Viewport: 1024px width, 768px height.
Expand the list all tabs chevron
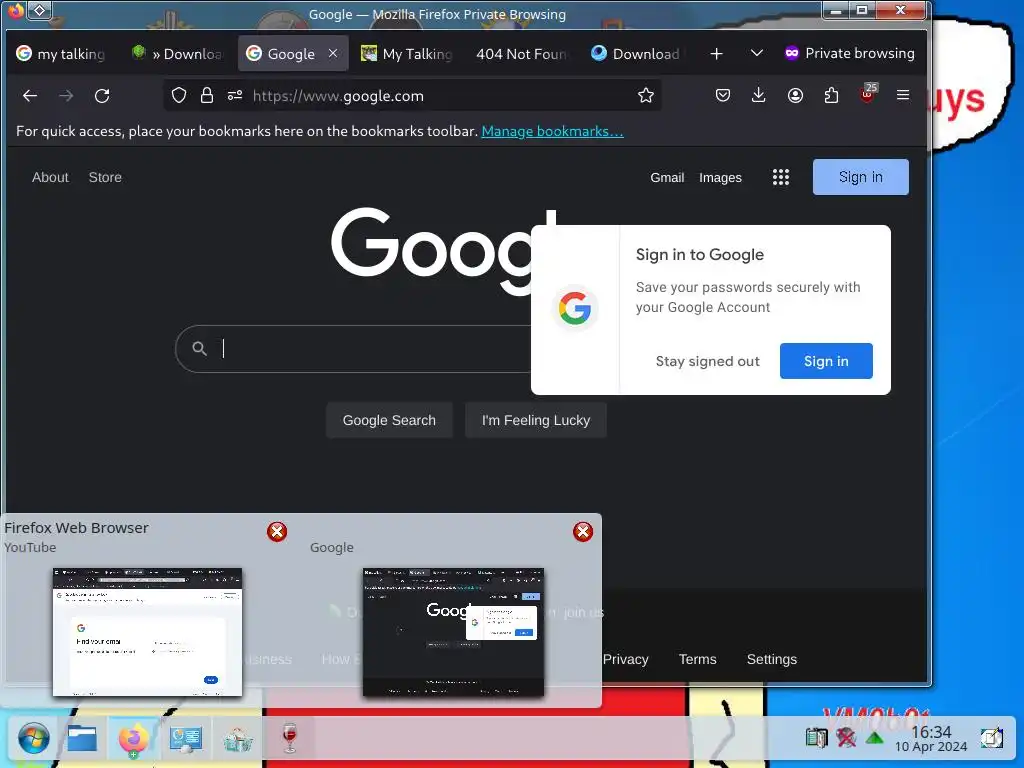coord(756,54)
